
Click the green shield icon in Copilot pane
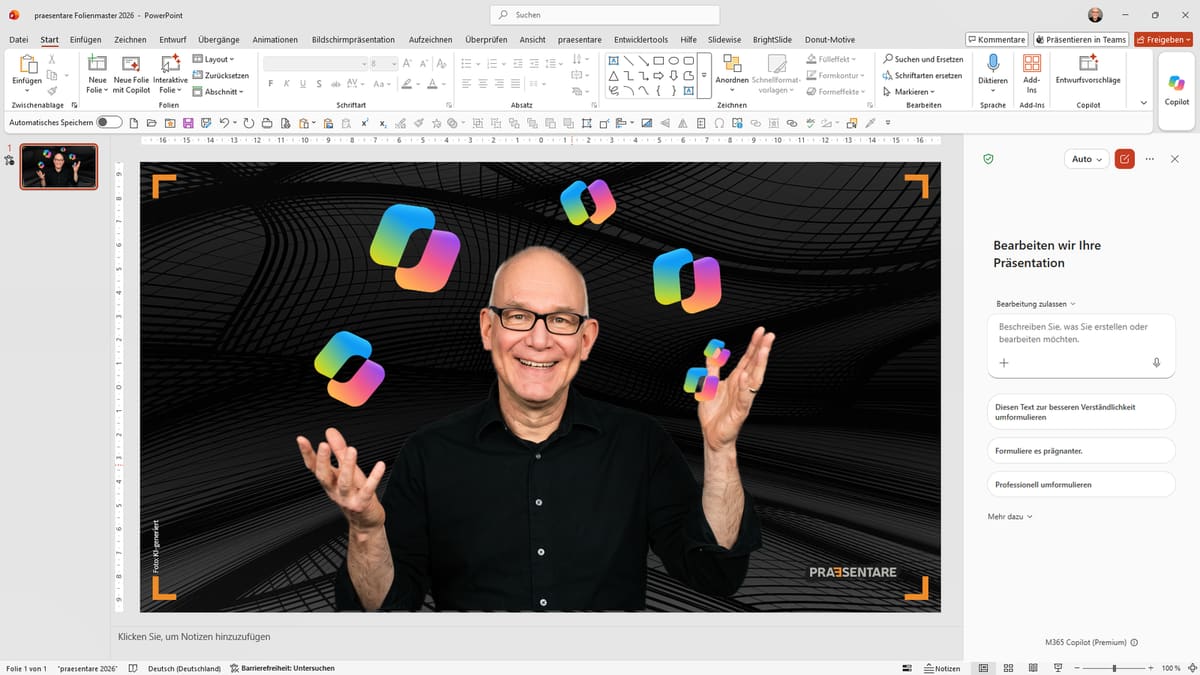tap(988, 159)
